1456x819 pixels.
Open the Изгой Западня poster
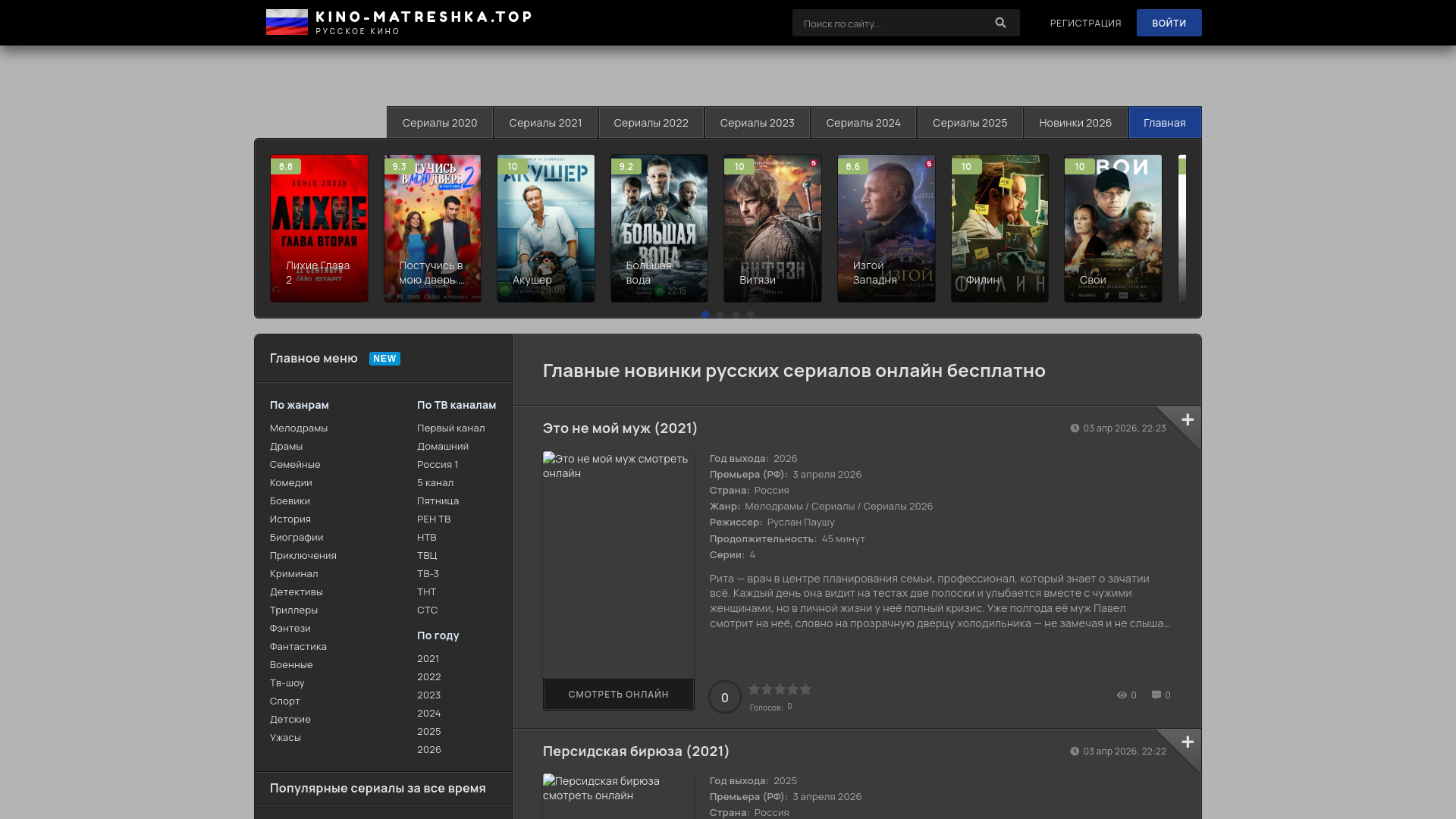[x=886, y=228]
